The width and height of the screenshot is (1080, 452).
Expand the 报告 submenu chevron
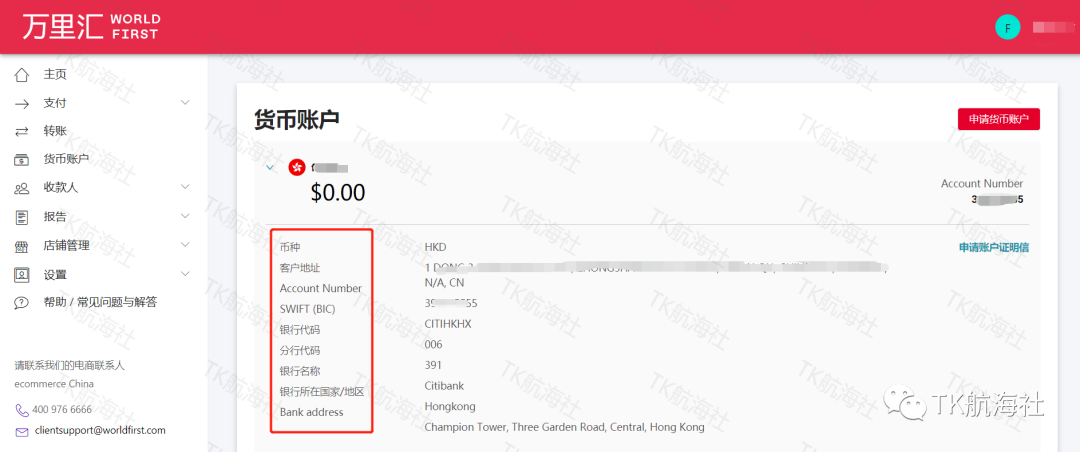click(185, 216)
